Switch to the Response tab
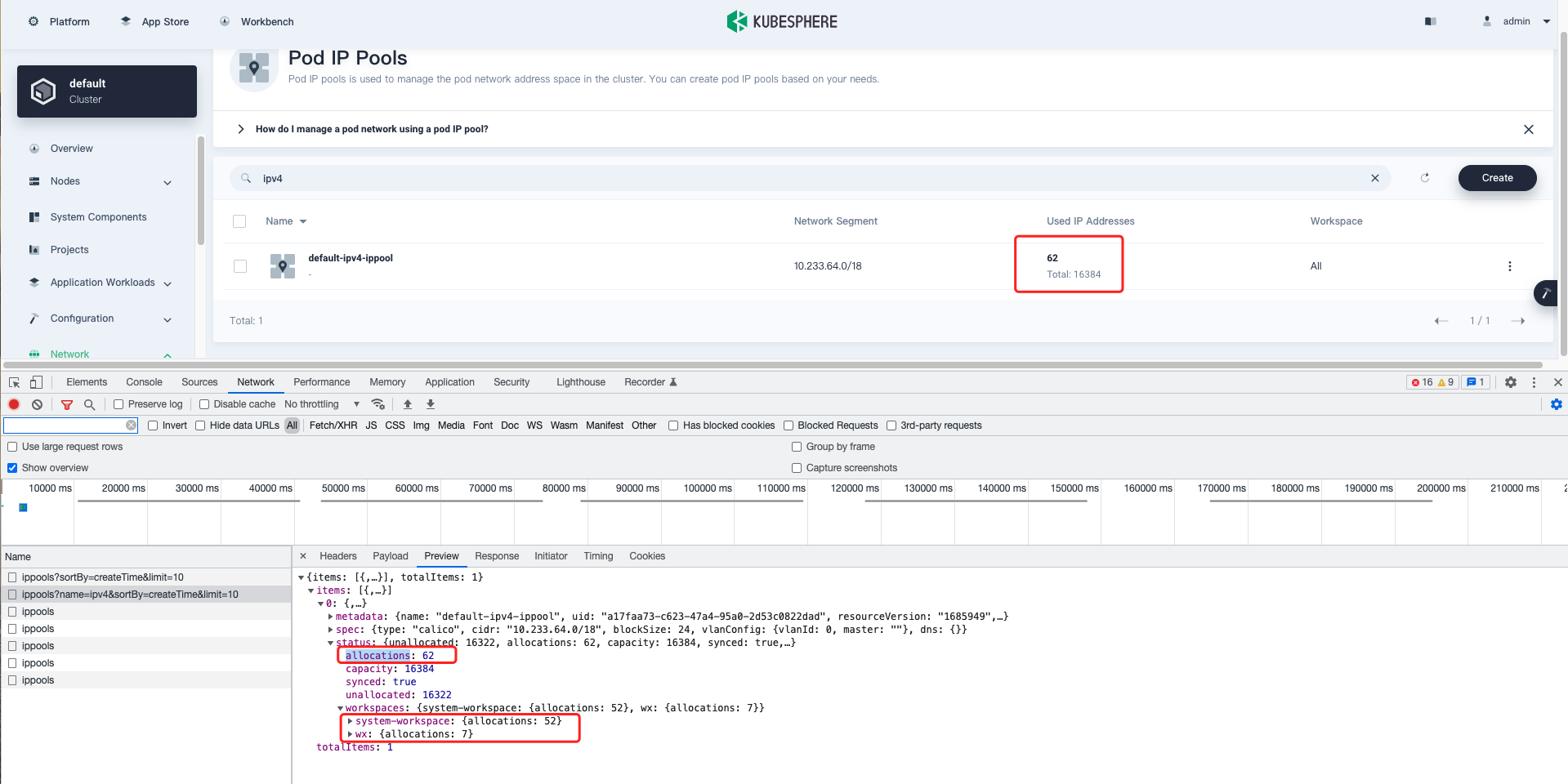 tap(496, 556)
